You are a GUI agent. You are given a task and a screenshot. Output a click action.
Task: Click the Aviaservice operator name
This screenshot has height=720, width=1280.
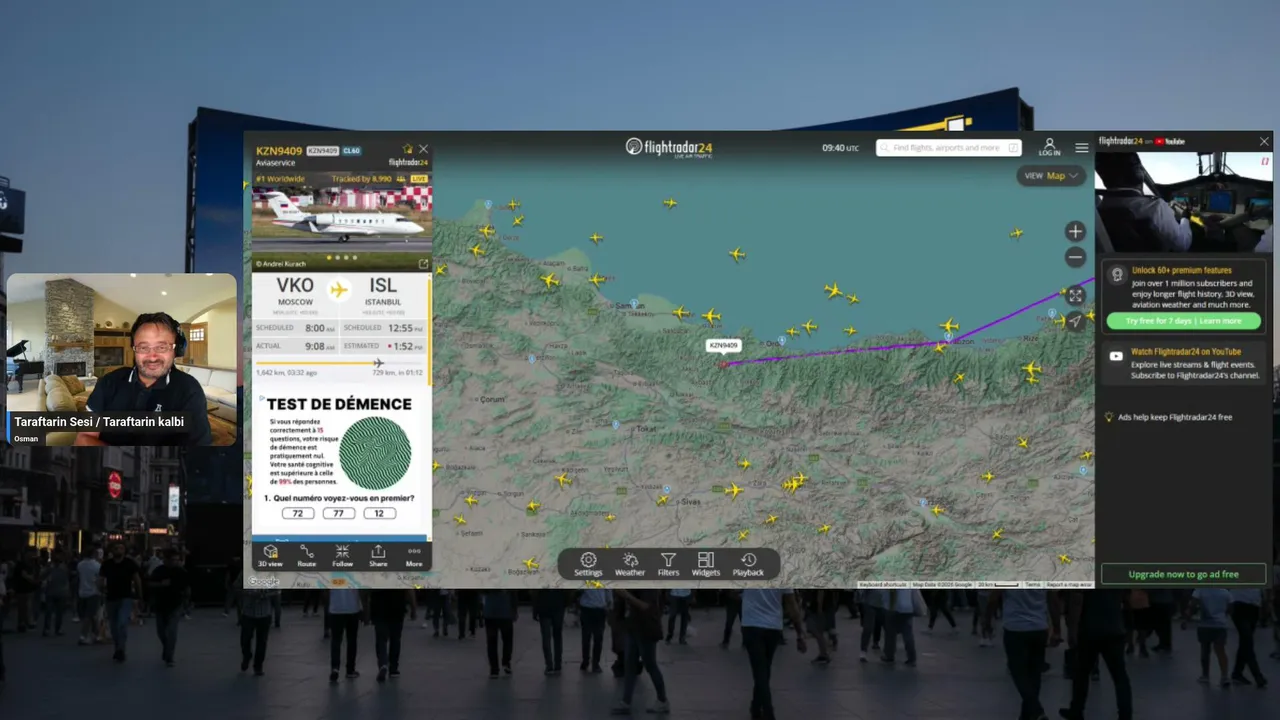[276, 162]
